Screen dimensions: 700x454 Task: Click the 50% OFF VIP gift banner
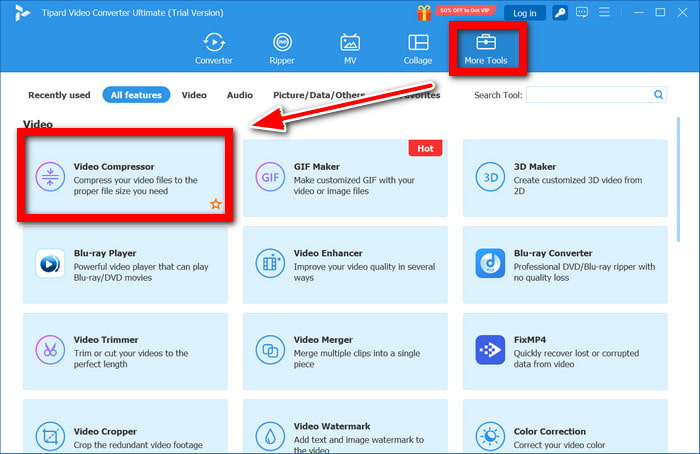point(454,12)
